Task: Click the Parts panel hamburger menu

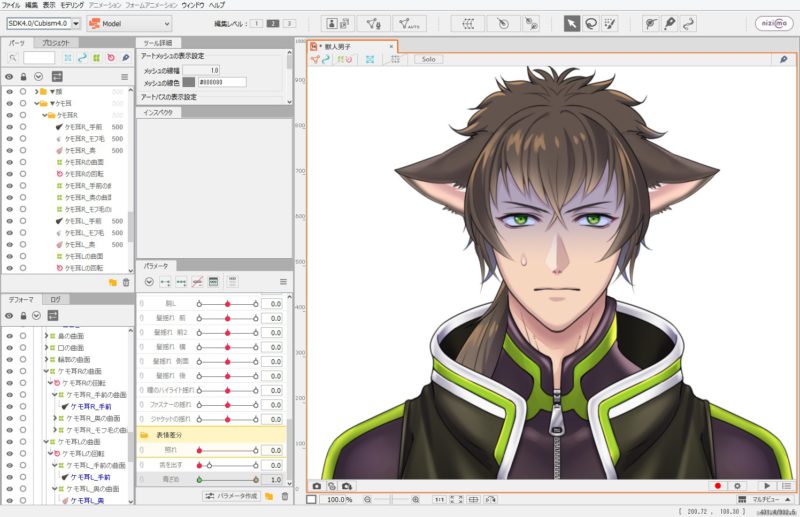Action: pos(124,77)
